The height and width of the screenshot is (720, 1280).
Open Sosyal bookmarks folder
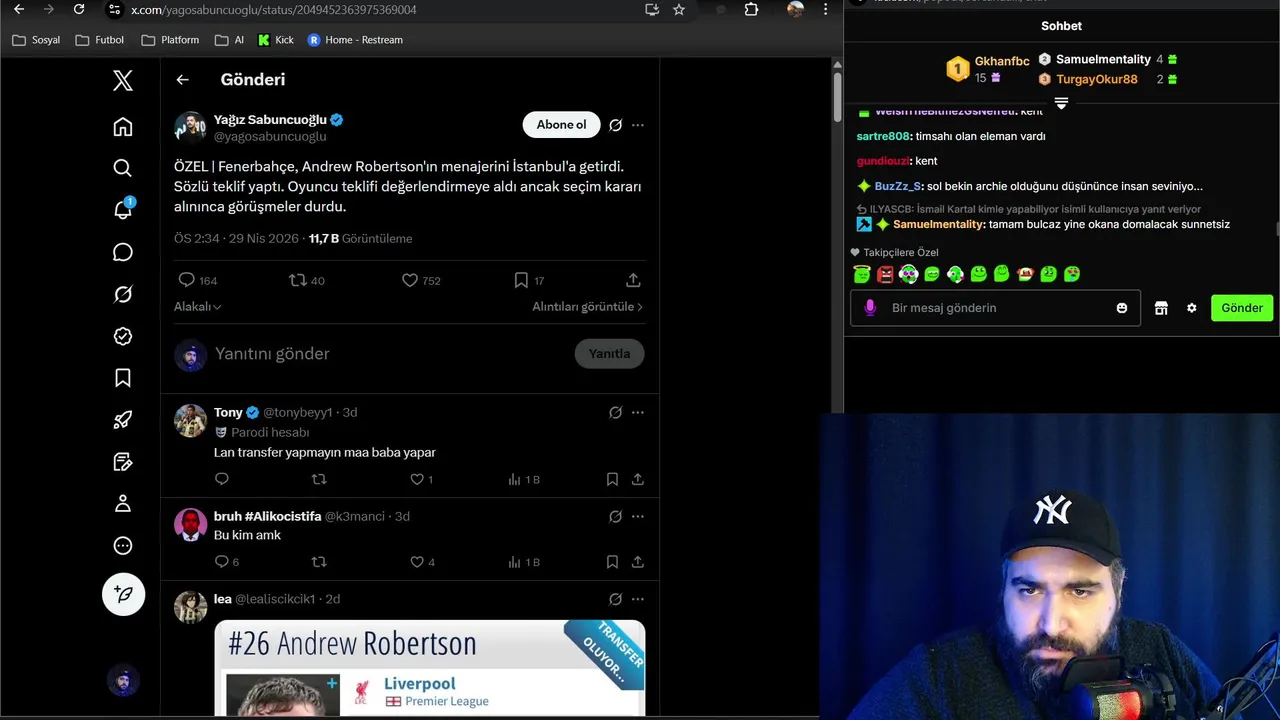36,40
